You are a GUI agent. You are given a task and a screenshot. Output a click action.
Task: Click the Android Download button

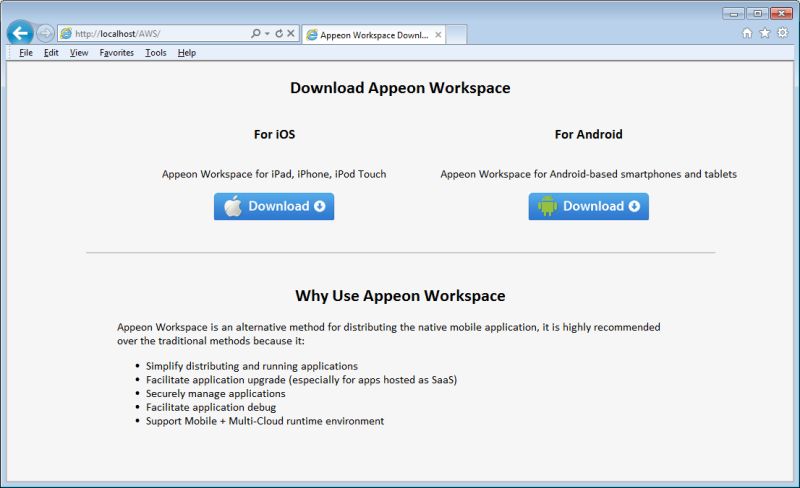tap(589, 206)
